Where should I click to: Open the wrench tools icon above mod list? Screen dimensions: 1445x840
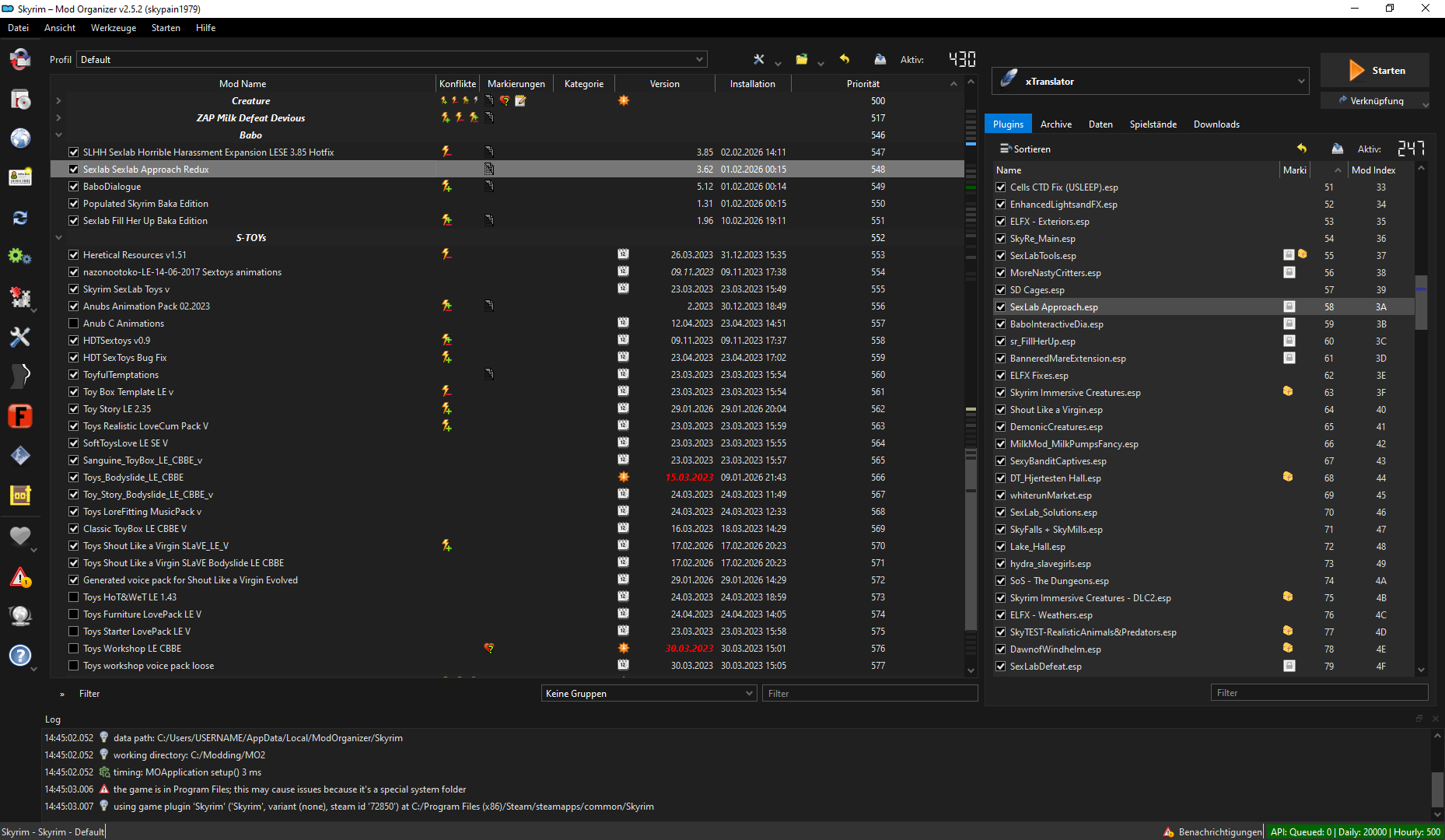(759, 59)
